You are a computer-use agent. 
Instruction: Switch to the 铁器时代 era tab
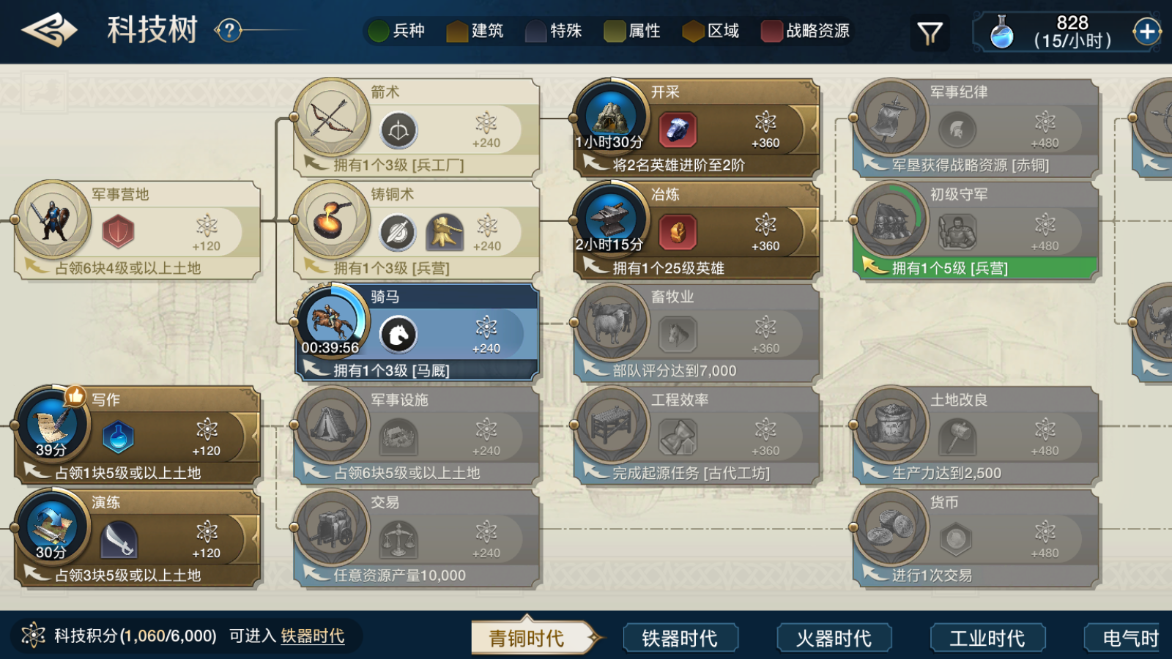pos(680,638)
